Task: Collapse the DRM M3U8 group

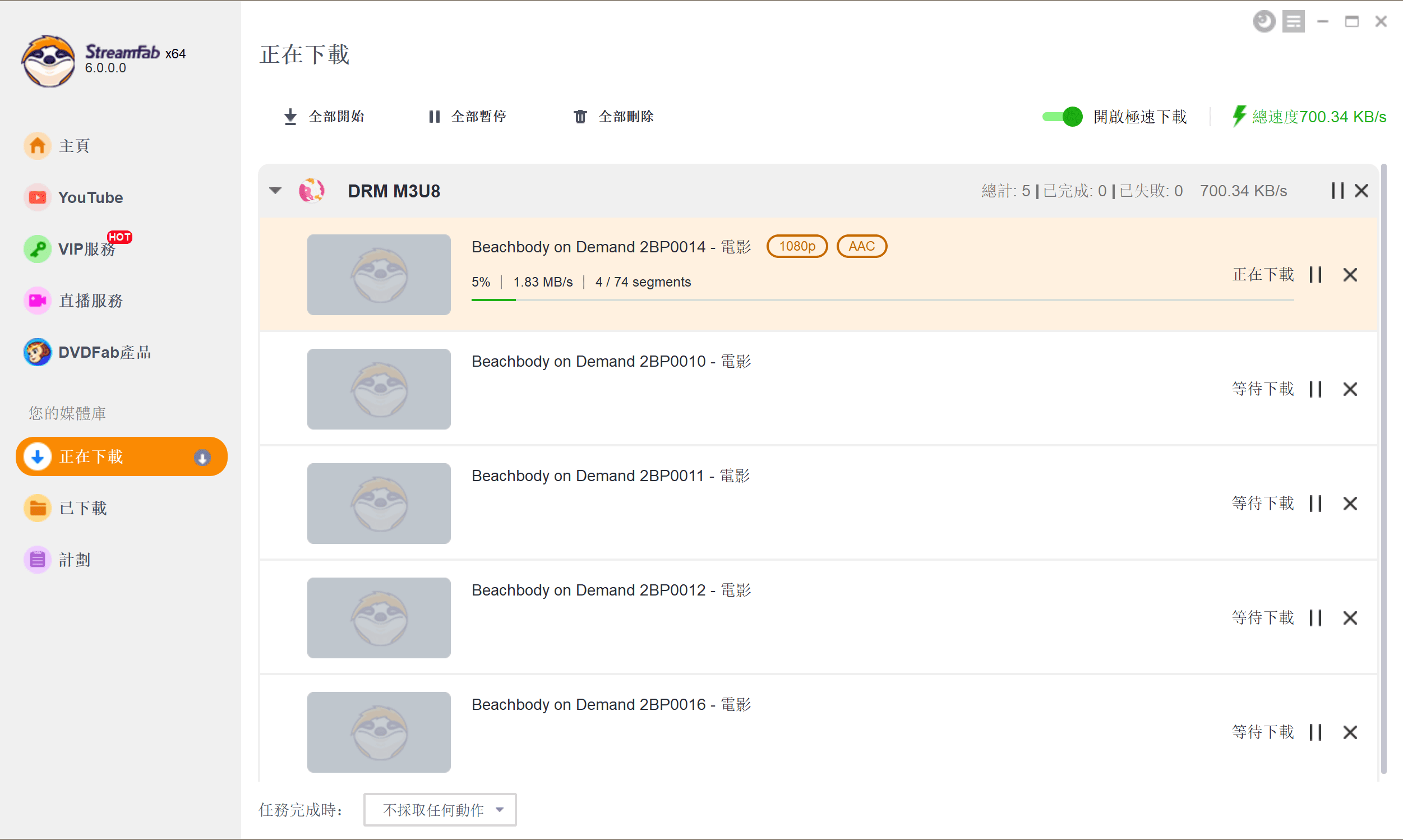Action: [x=275, y=191]
